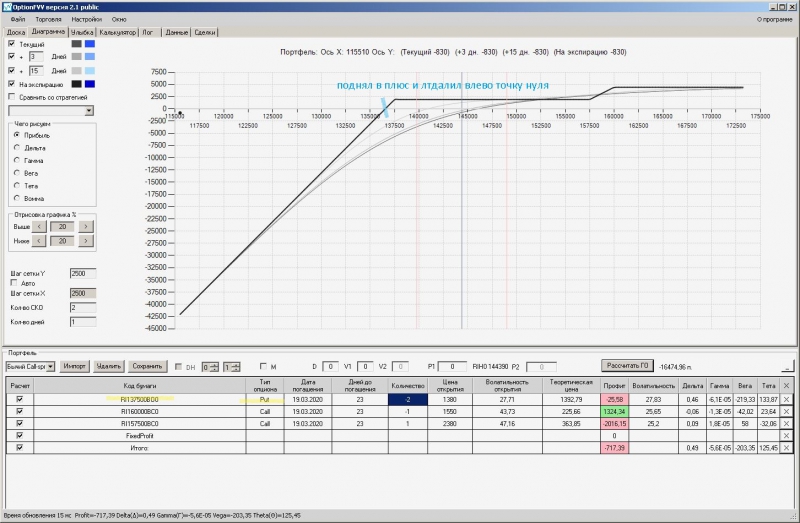Click the Кол-во дней input field
This screenshot has width=800, height=523.
coord(83,322)
